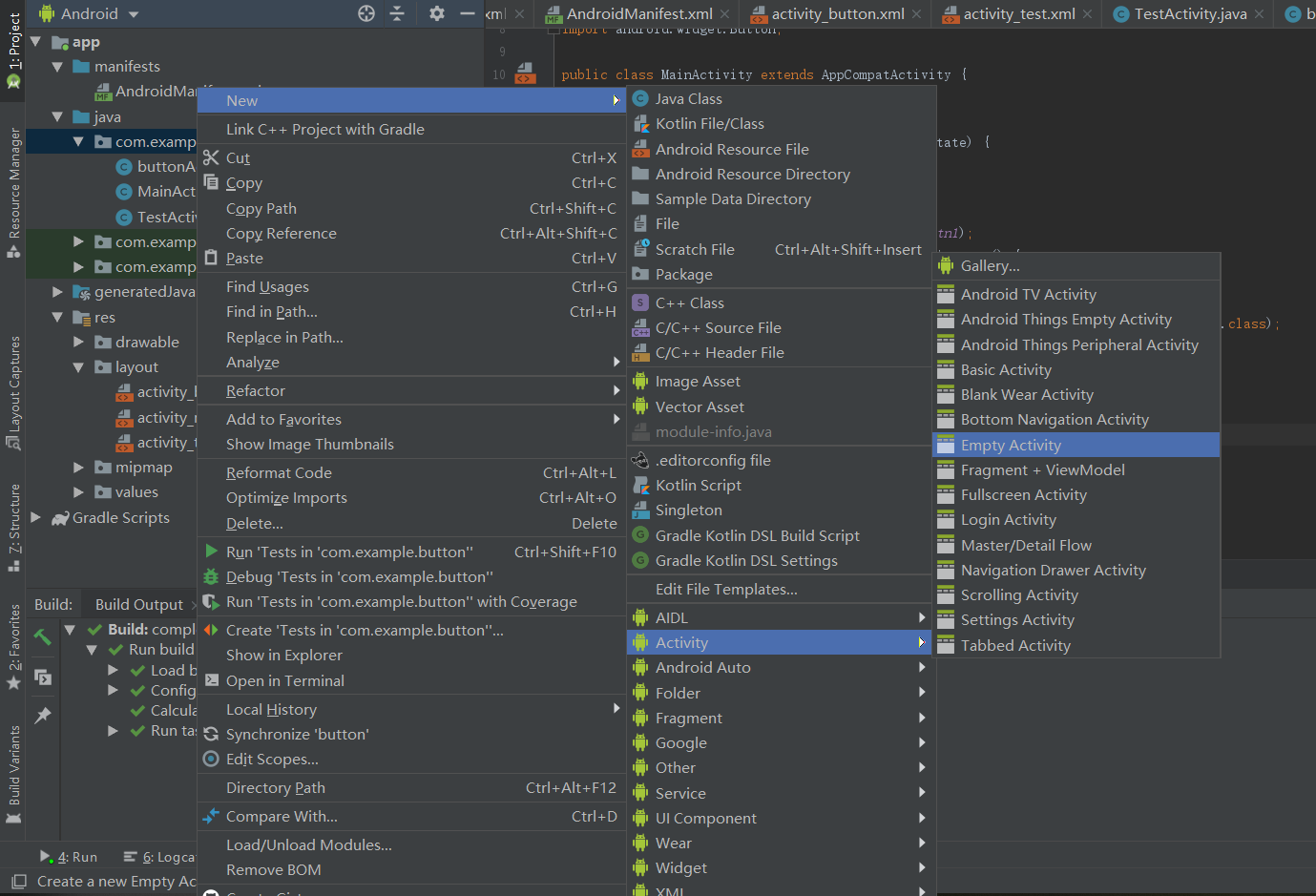1316x896 pixels.
Task: Switch to TestActivity.java editor tab
Action: pyautogui.click(x=1189, y=13)
